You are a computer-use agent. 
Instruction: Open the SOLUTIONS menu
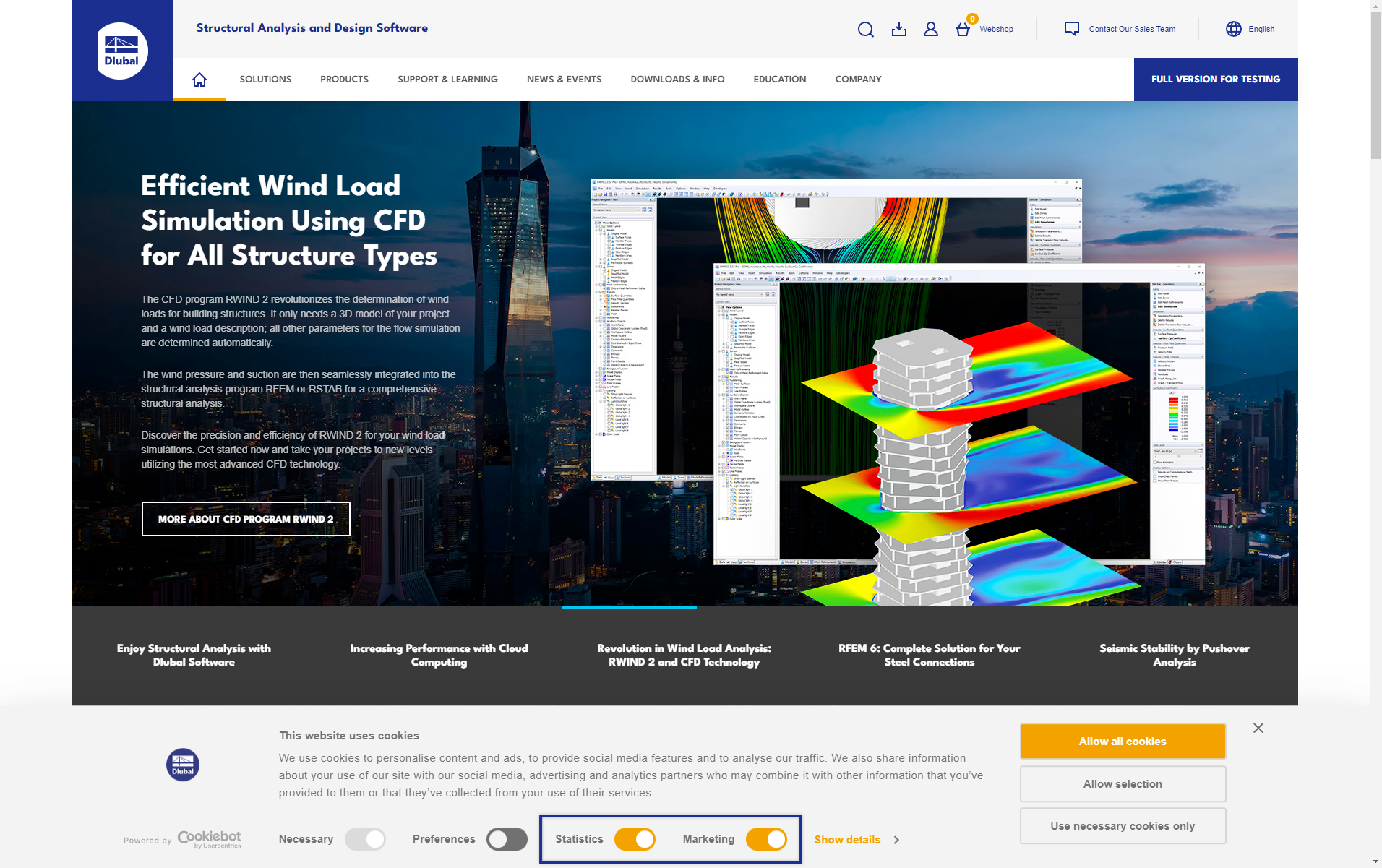[x=265, y=80]
